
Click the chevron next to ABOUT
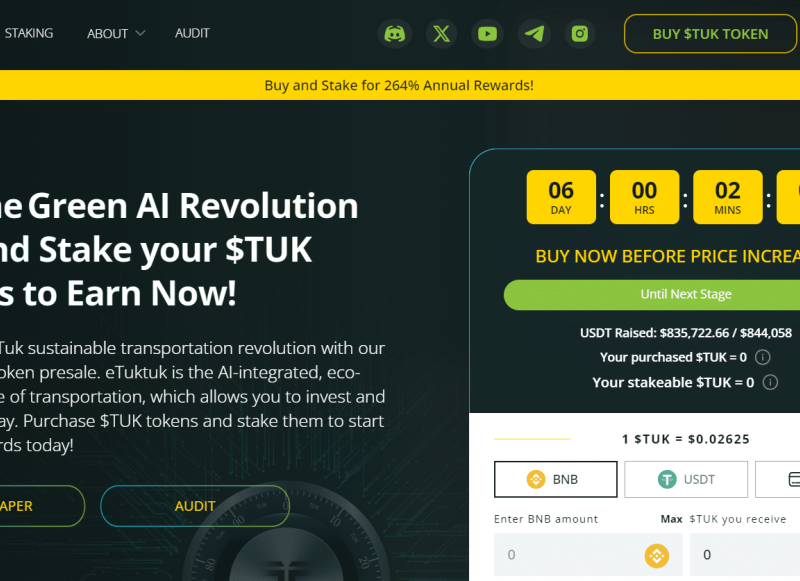click(140, 33)
